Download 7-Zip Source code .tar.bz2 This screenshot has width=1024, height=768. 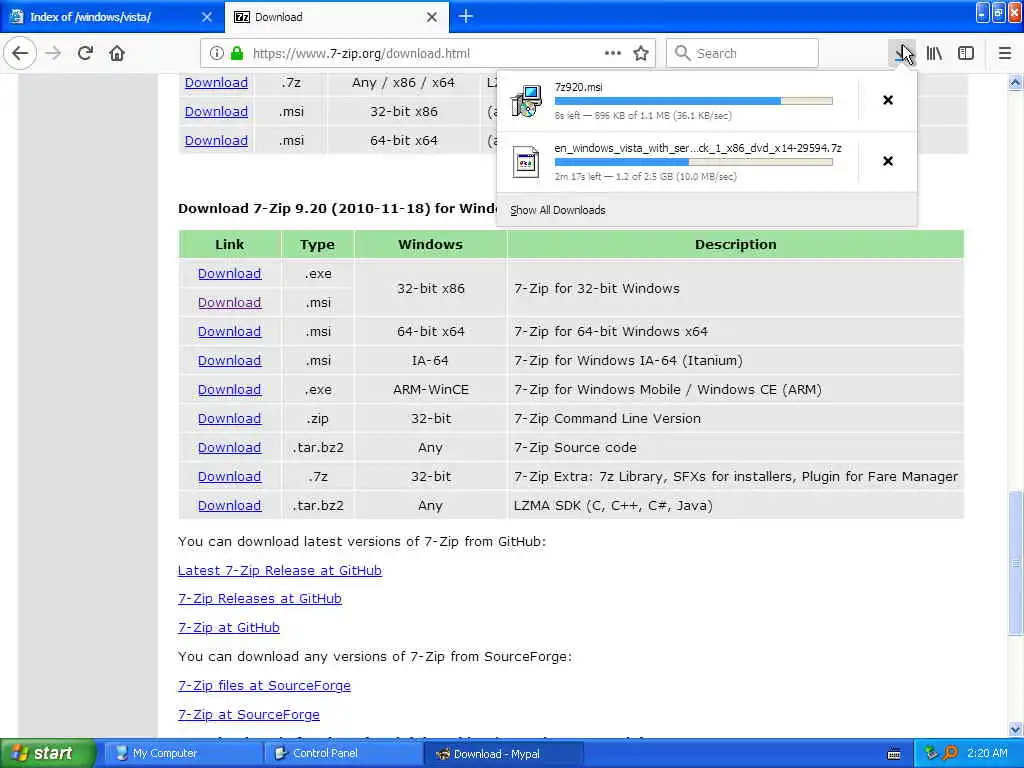coord(229,447)
